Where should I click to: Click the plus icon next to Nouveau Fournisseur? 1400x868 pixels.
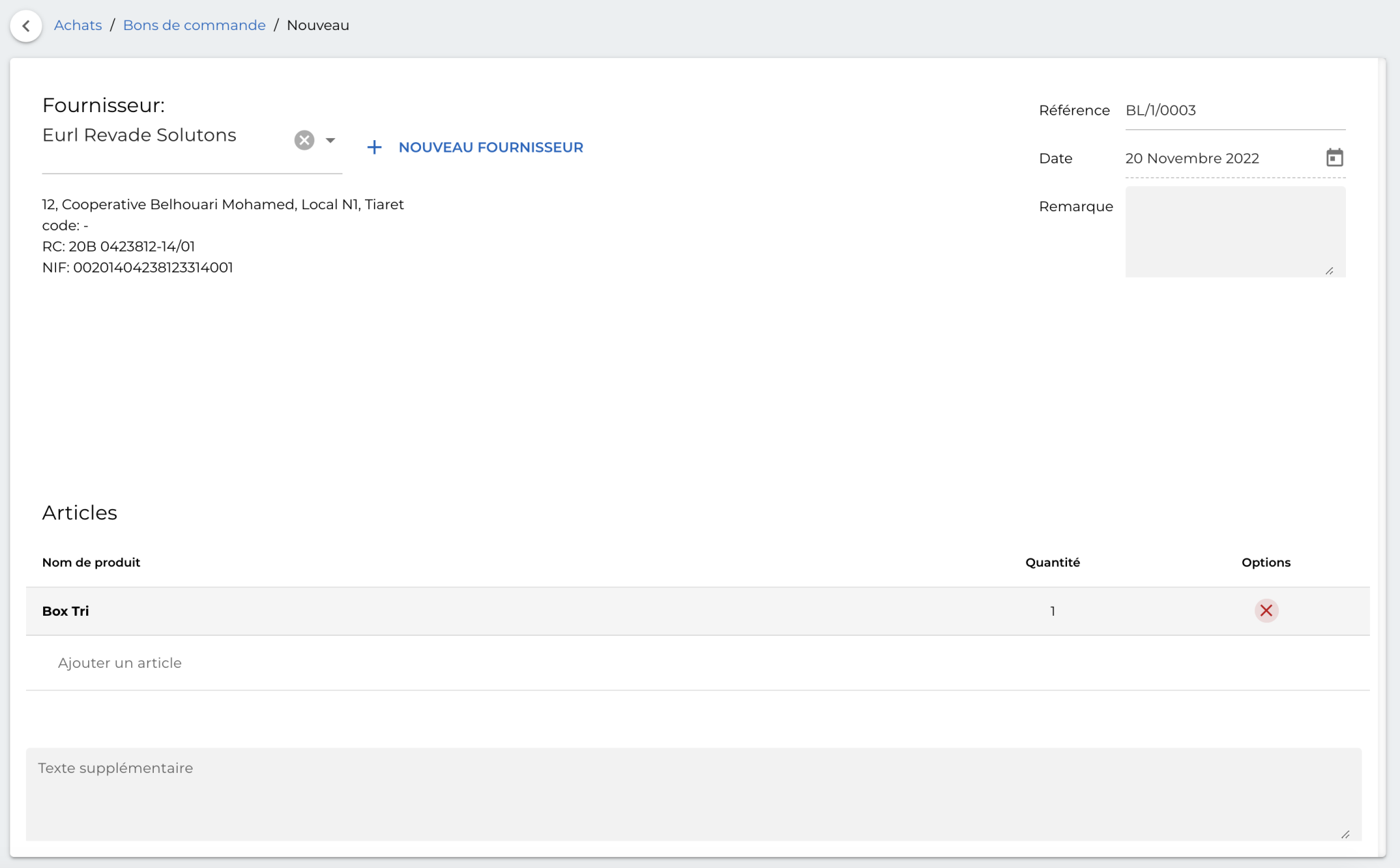point(375,147)
